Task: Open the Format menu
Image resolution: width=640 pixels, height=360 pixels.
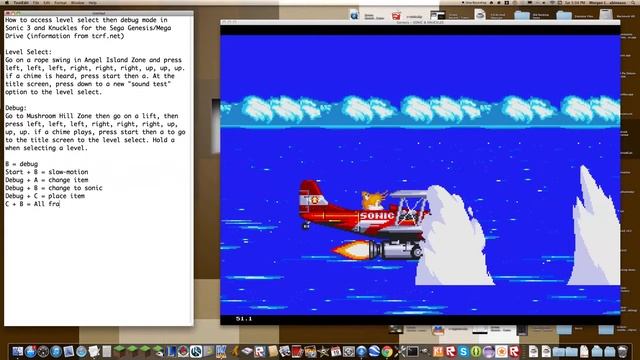Action: [x=60, y=2]
